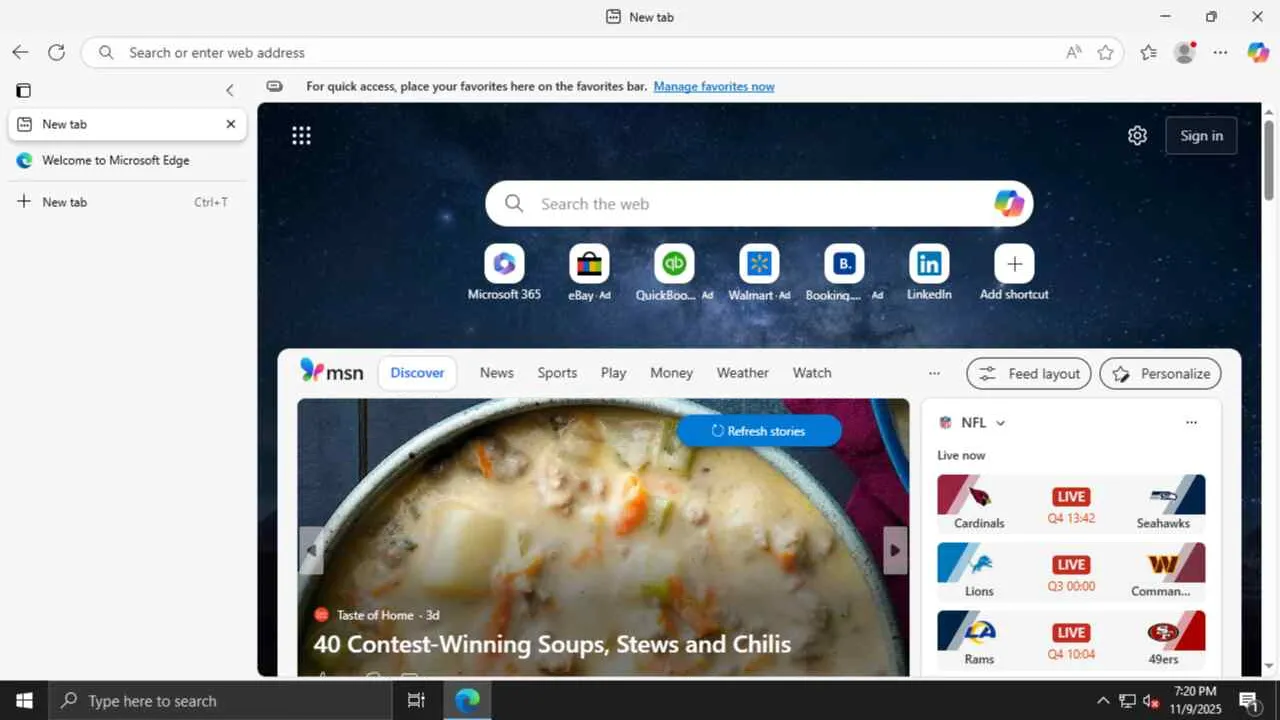Open a new tab from the sidebar

(127, 202)
